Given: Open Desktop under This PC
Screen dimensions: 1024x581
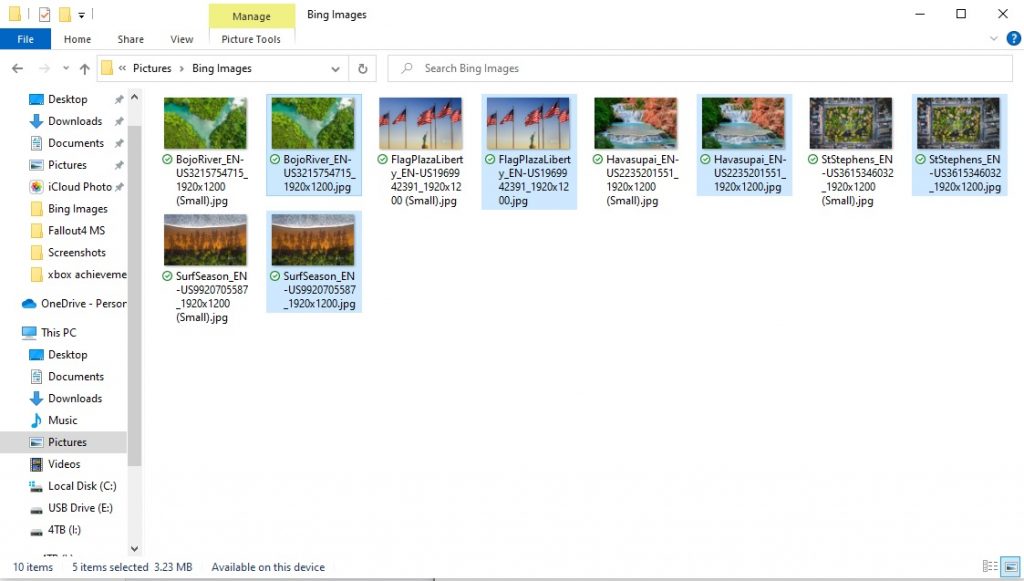Looking at the screenshot, I should 67,354.
